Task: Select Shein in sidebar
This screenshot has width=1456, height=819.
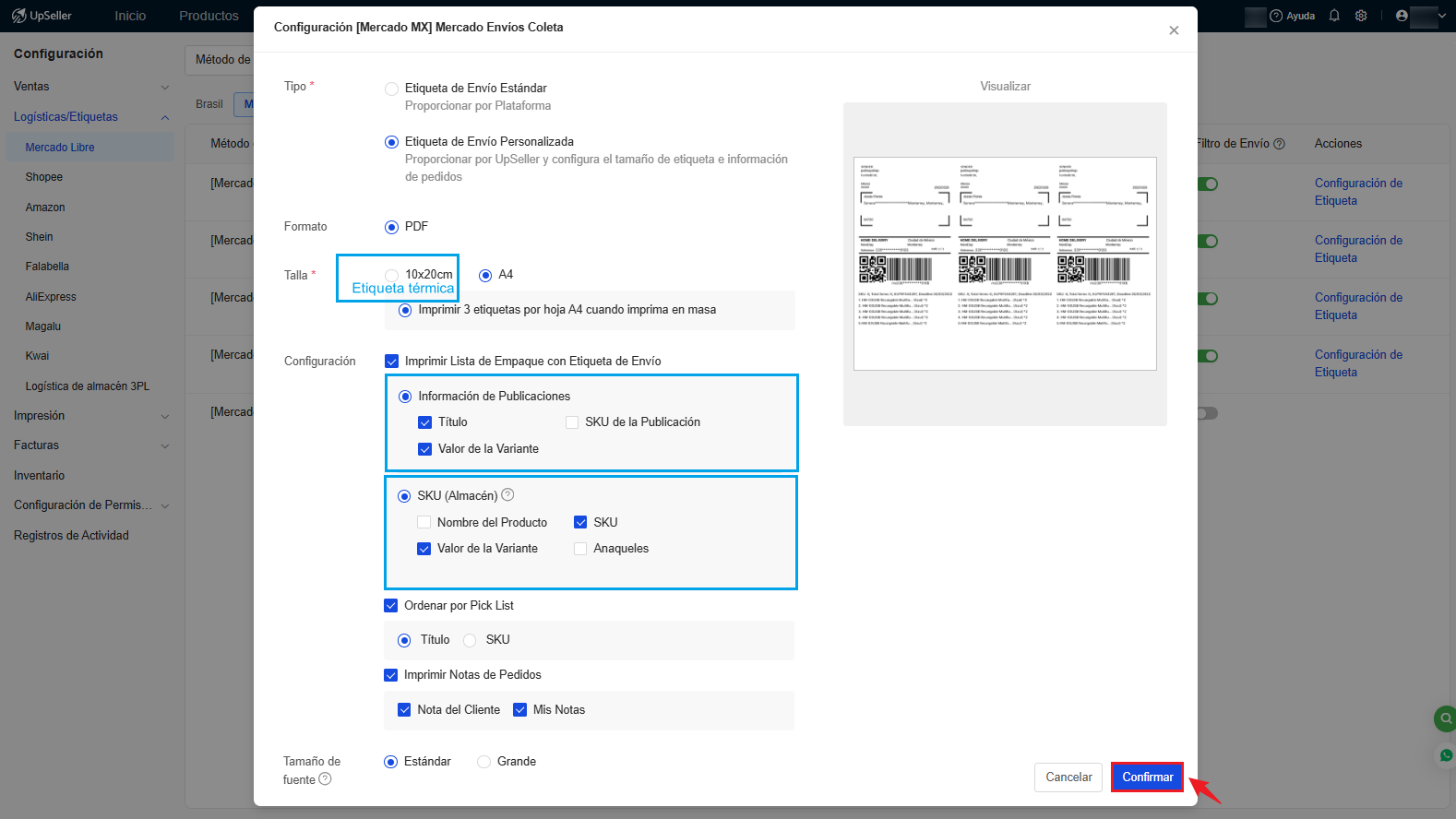Action: coord(39,237)
